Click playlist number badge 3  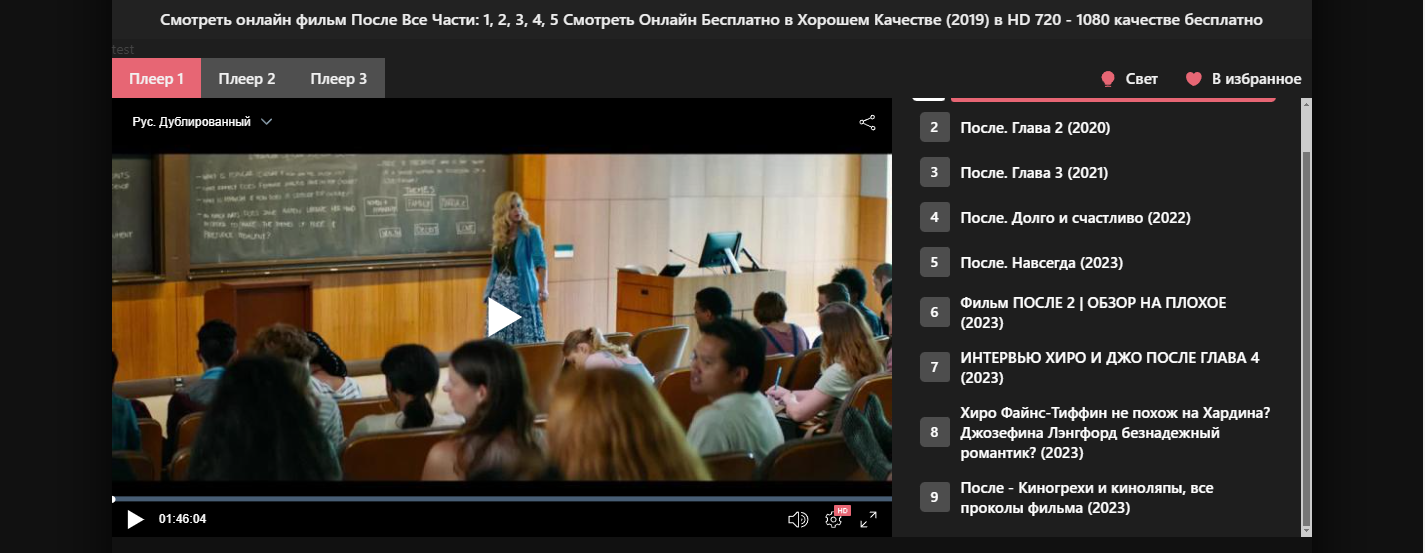point(934,172)
